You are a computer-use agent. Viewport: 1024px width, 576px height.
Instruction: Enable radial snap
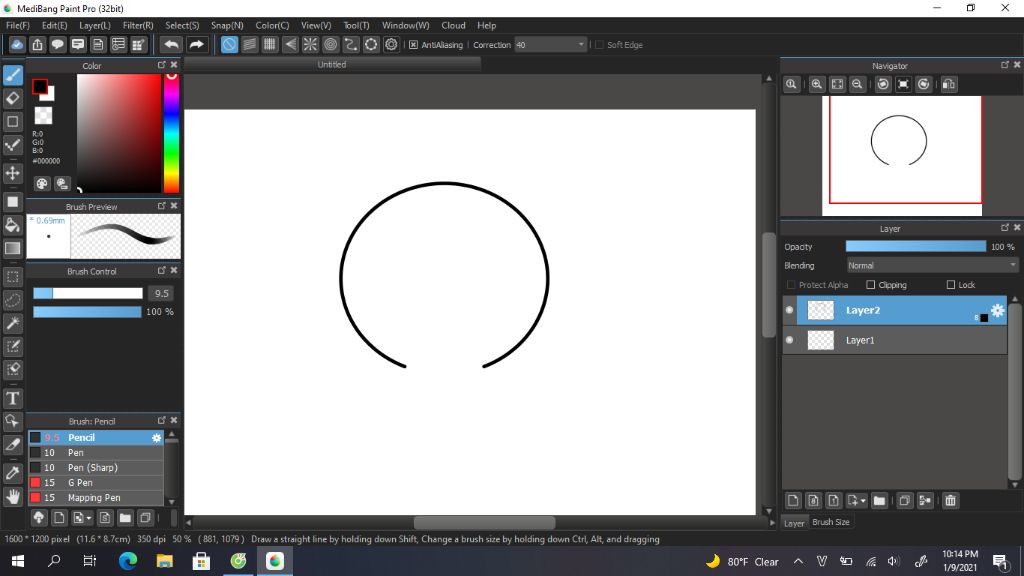point(310,44)
